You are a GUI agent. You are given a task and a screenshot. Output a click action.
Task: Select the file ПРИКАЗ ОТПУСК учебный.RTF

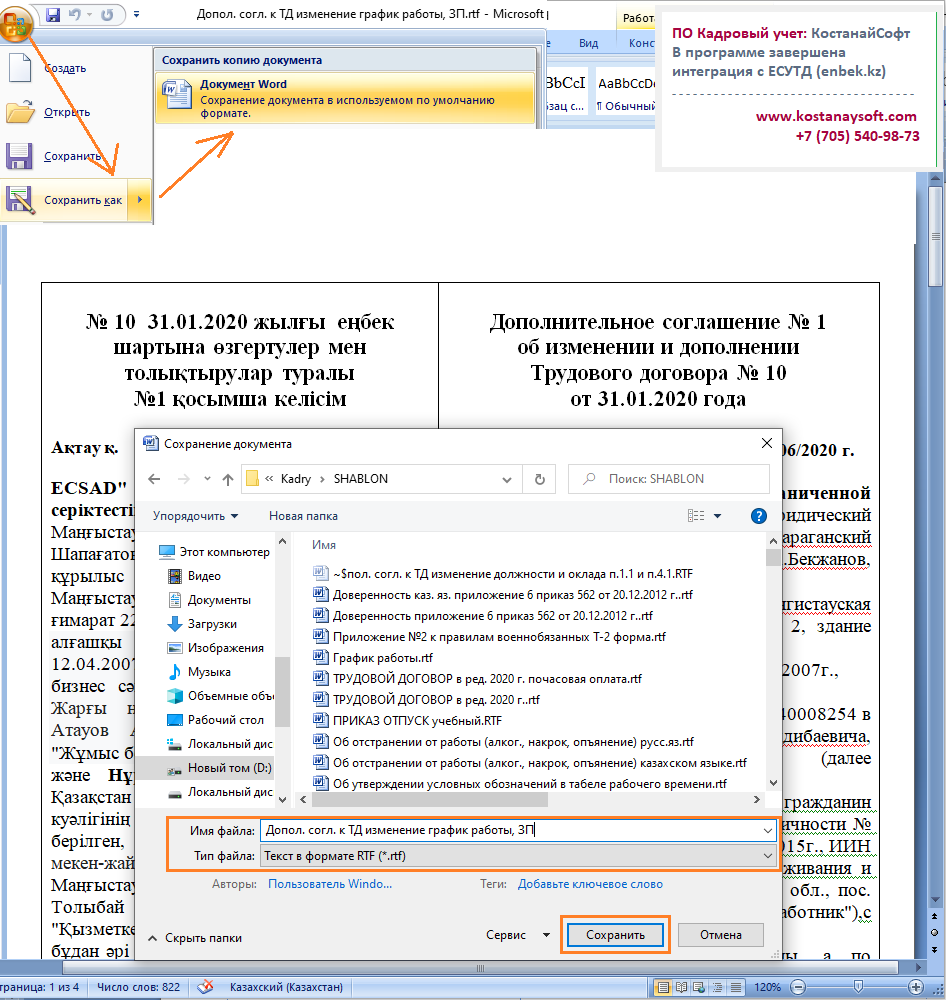click(407, 721)
